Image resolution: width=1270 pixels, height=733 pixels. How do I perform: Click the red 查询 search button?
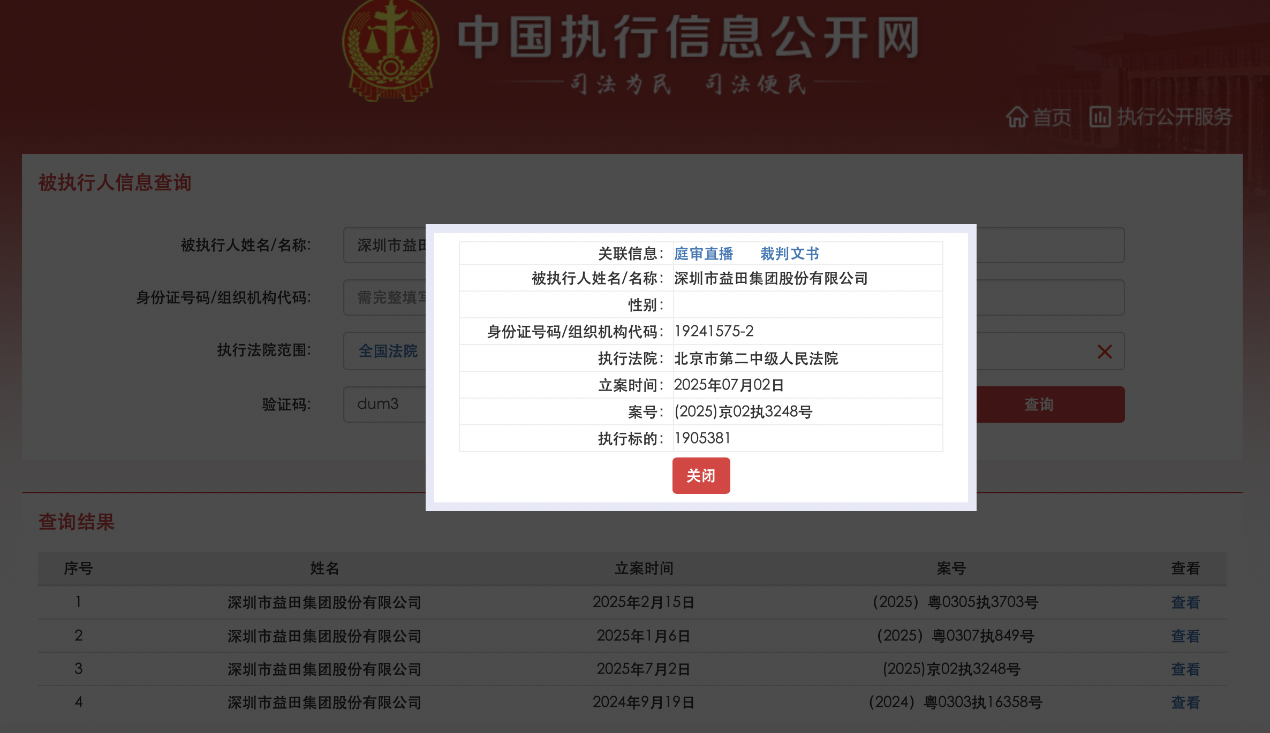[1039, 405]
